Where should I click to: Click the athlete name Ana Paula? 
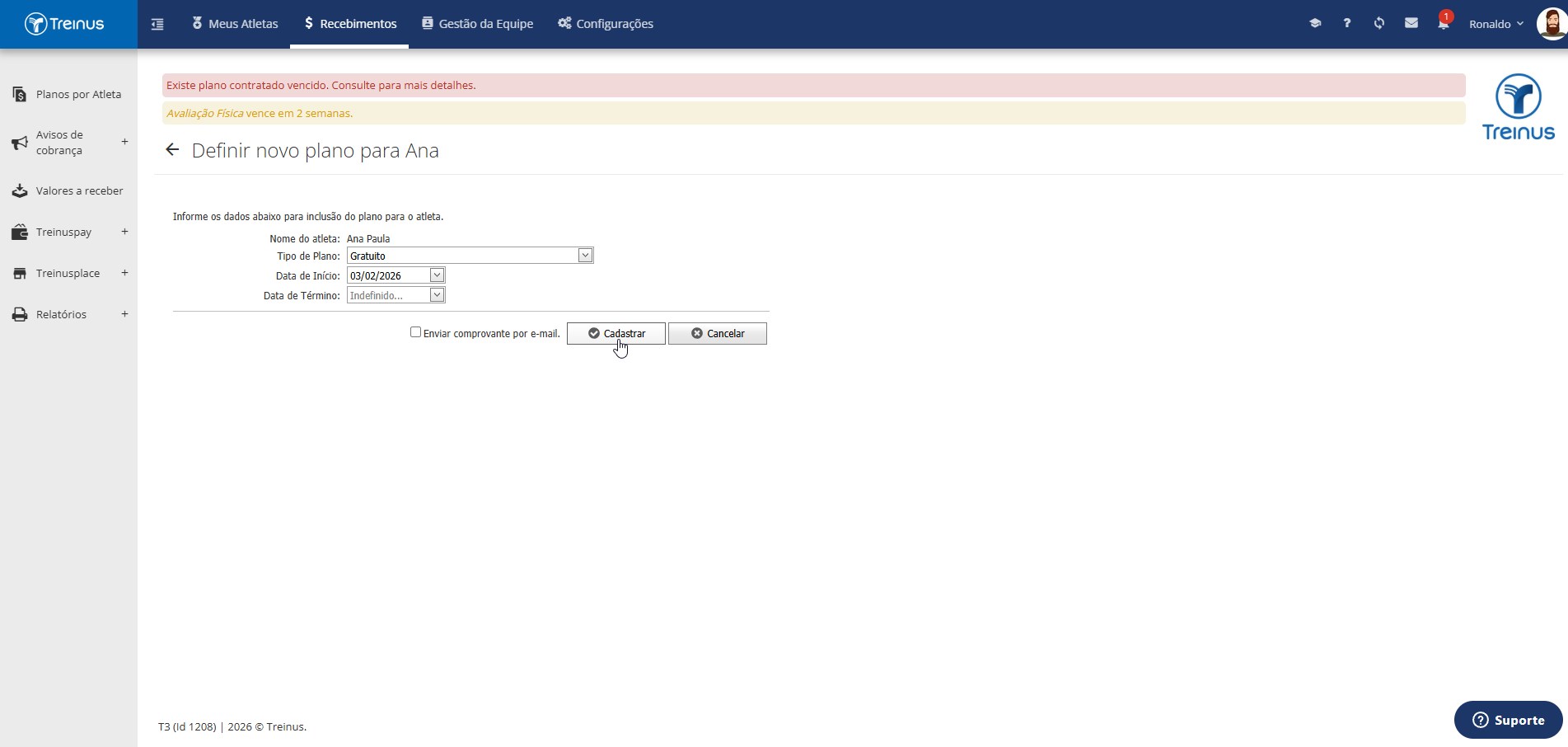[x=368, y=238]
